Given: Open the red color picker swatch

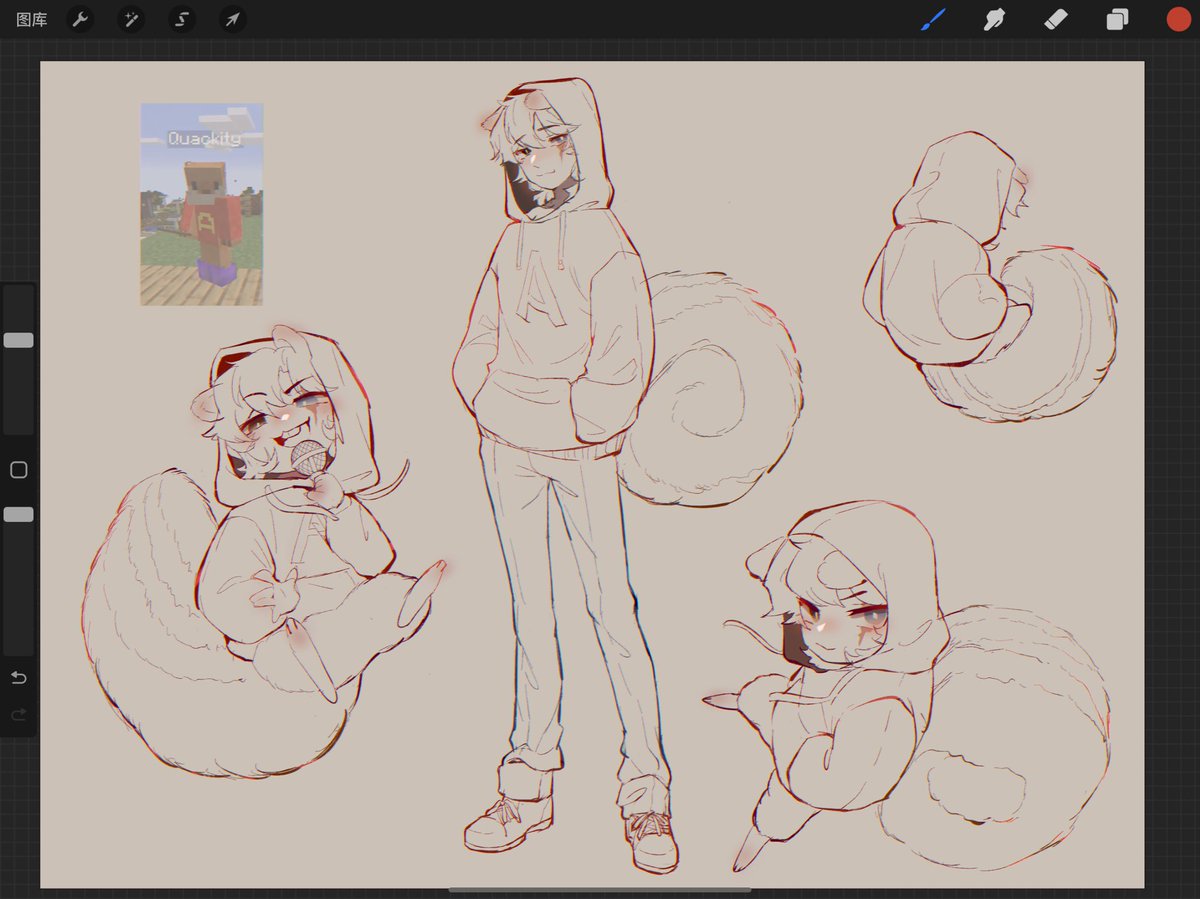Looking at the screenshot, I should (1178, 19).
